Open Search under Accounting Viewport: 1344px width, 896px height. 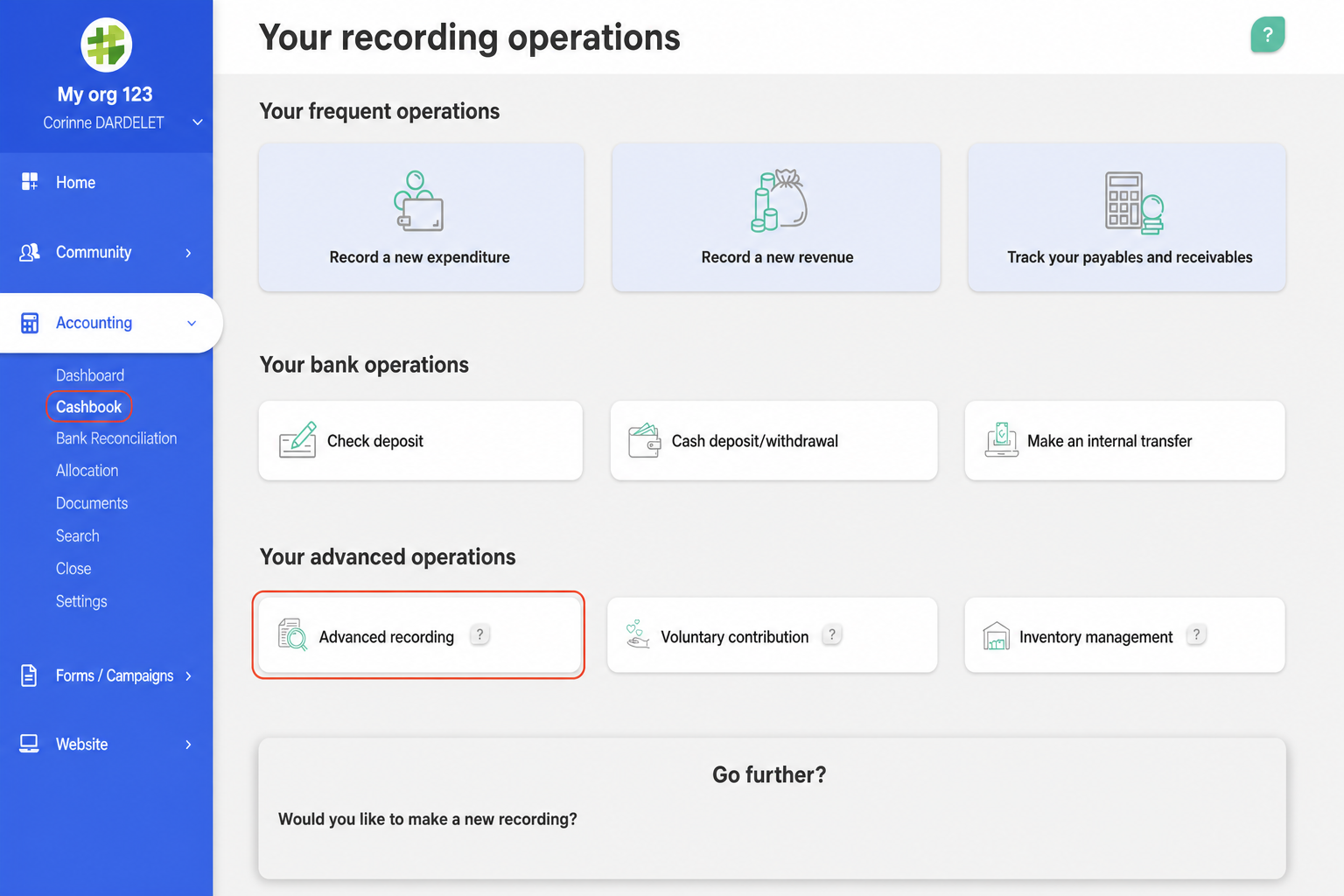point(78,535)
